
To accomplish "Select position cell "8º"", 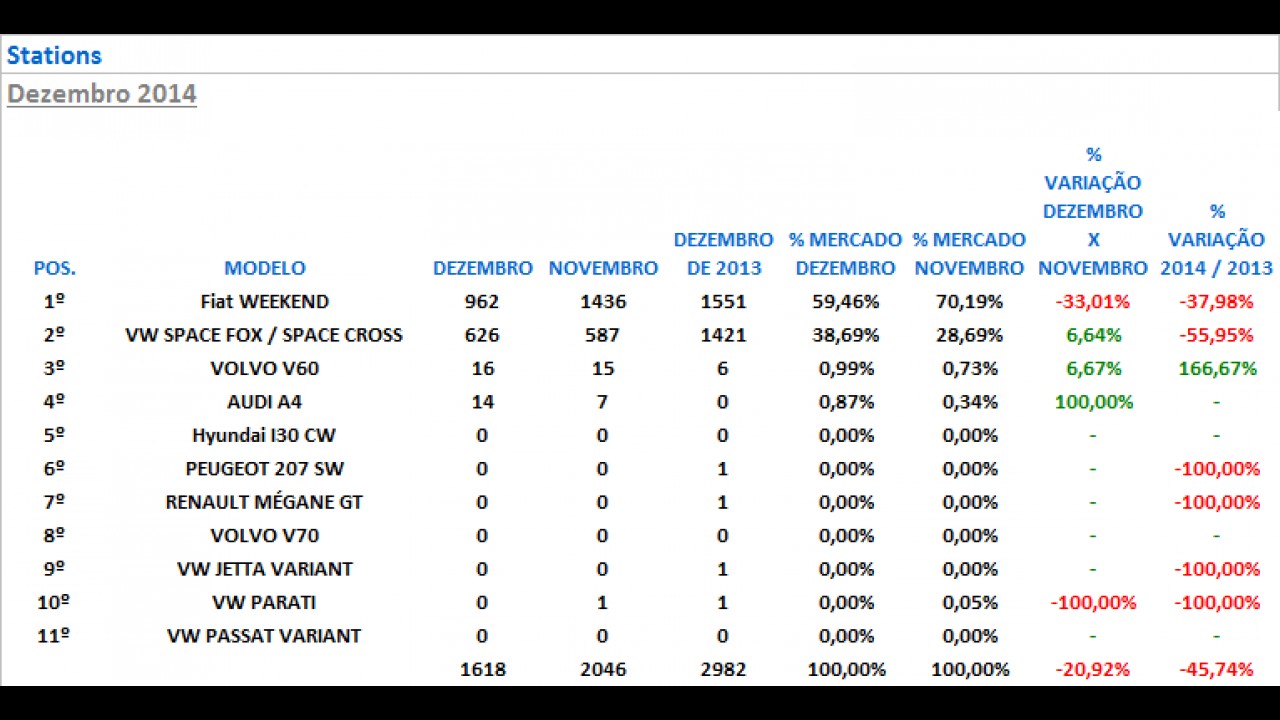I will click(x=55, y=535).
